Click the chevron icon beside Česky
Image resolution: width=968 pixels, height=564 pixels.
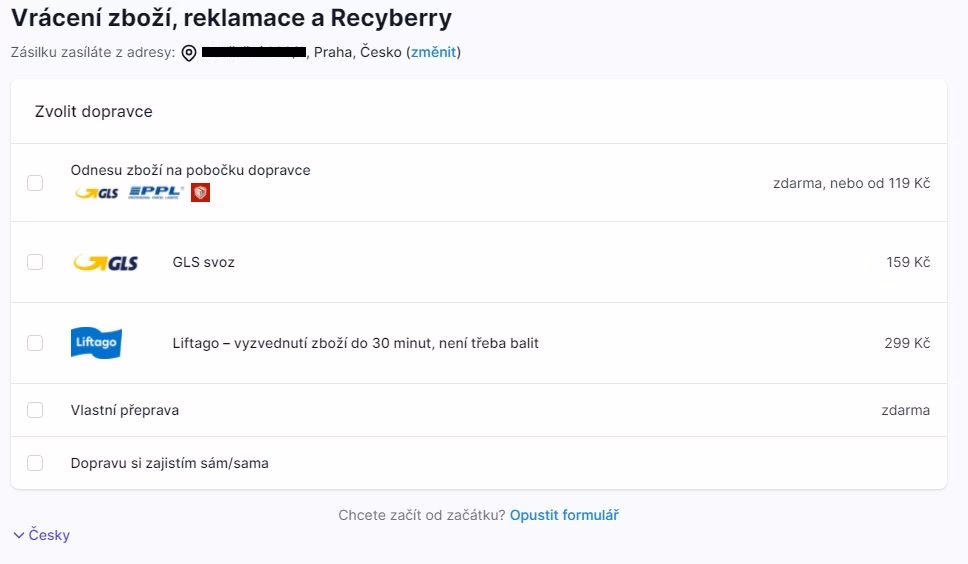click(19, 535)
